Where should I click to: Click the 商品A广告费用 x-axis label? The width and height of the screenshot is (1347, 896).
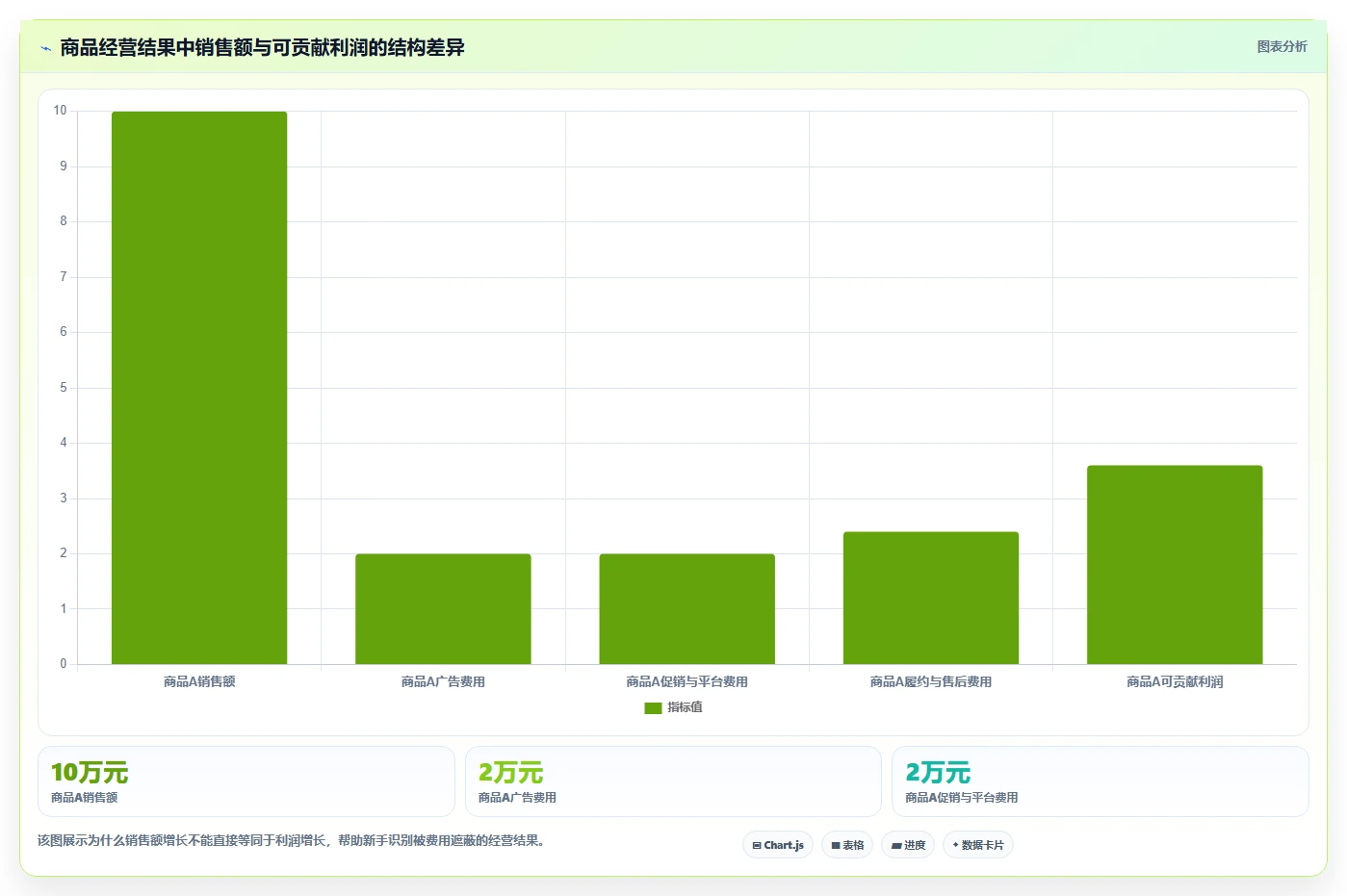click(x=443, y=681)
